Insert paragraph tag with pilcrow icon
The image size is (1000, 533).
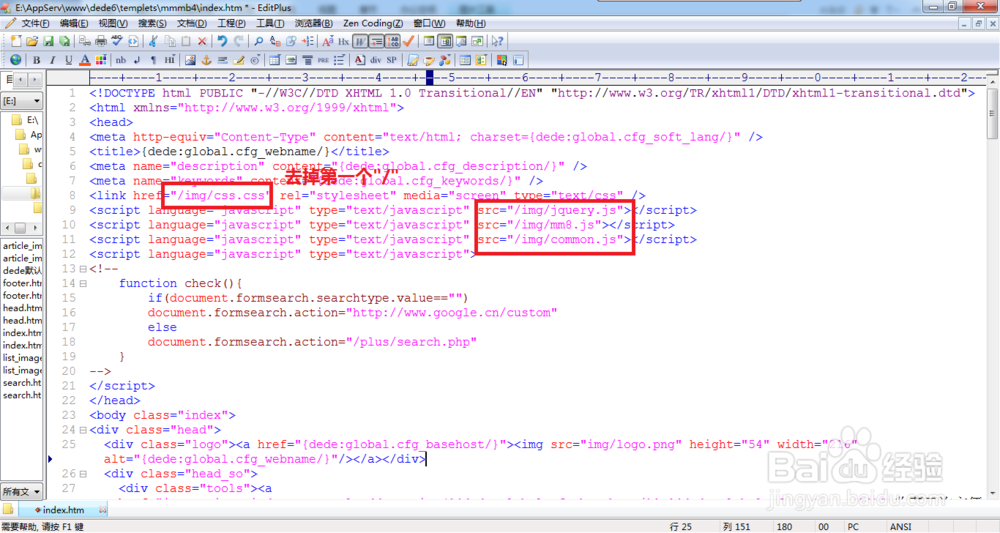coord(153,60)
